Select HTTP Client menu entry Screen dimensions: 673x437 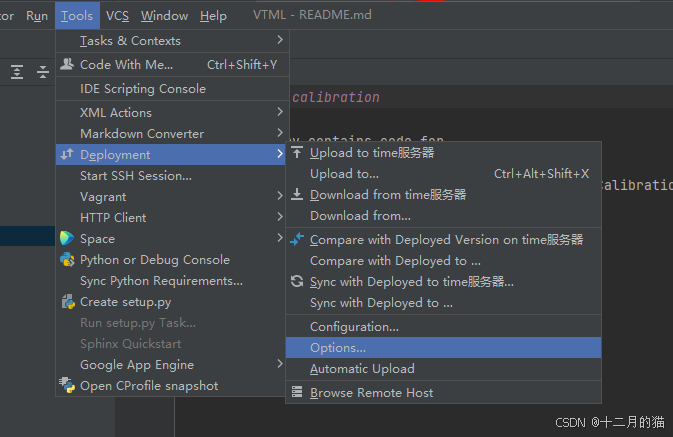tap(171, 218)
